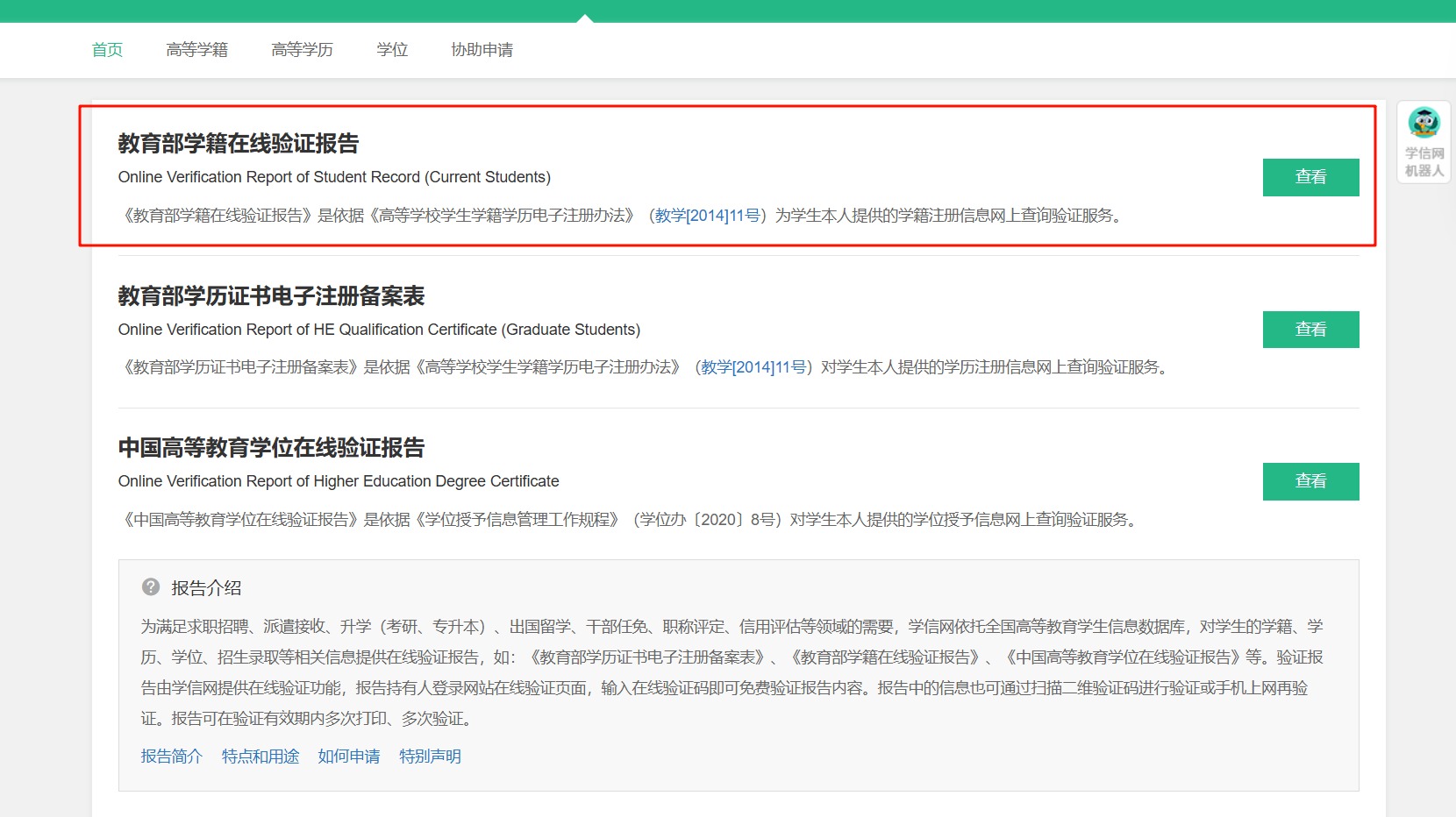Open the 协助申请 navigation tab
This screenshot has height=817, width=1456.
[x=482, y=50]
